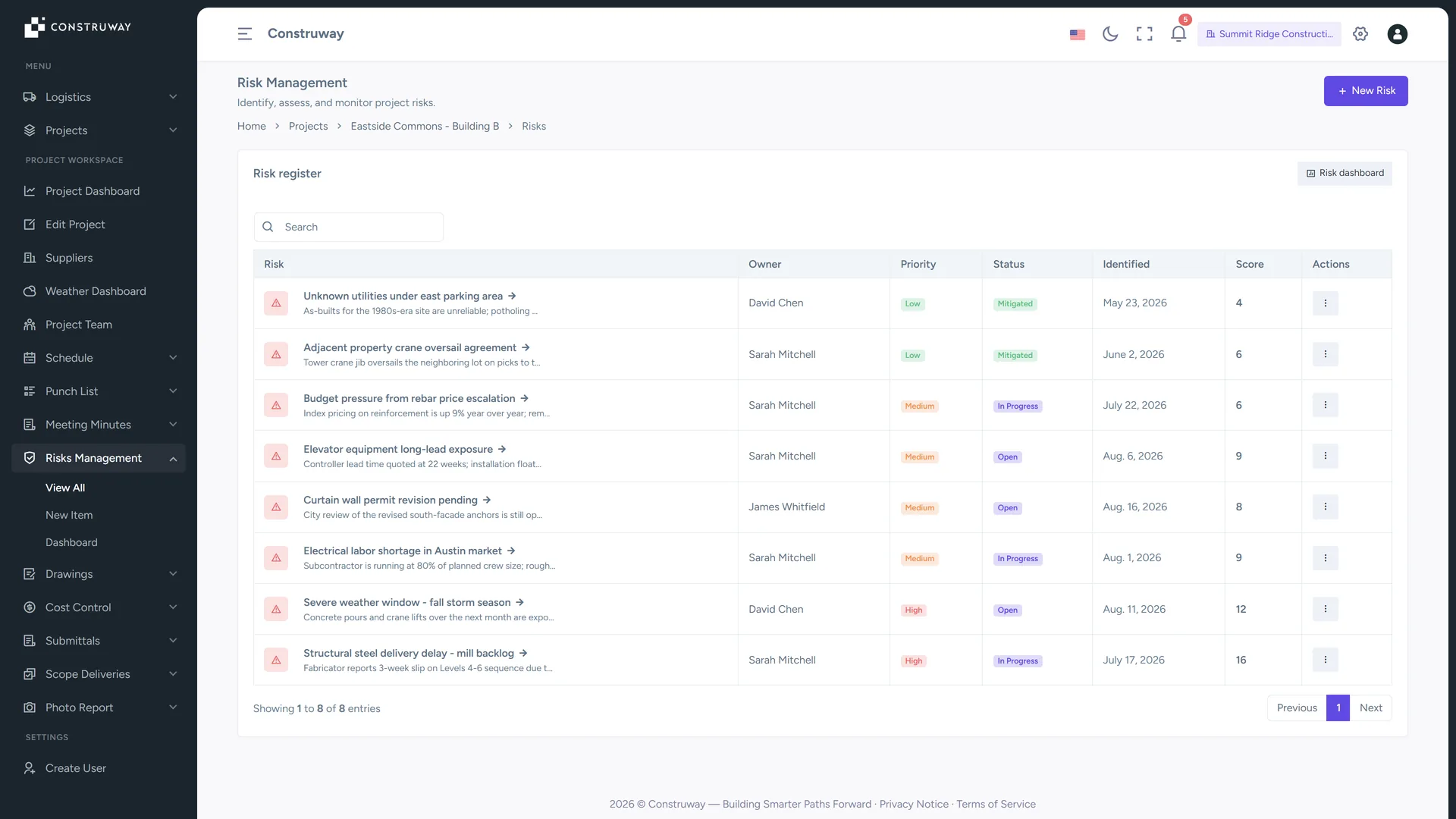Open the Privacy Notice footer link
The height and width of the screenshot is (819, 1456).
coord(913,805)
